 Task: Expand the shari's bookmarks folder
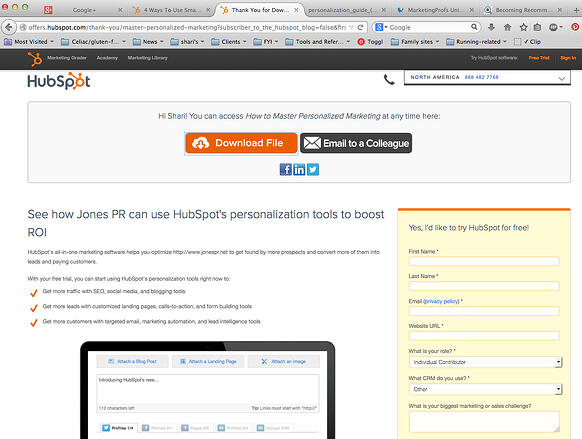click(187, 42)
